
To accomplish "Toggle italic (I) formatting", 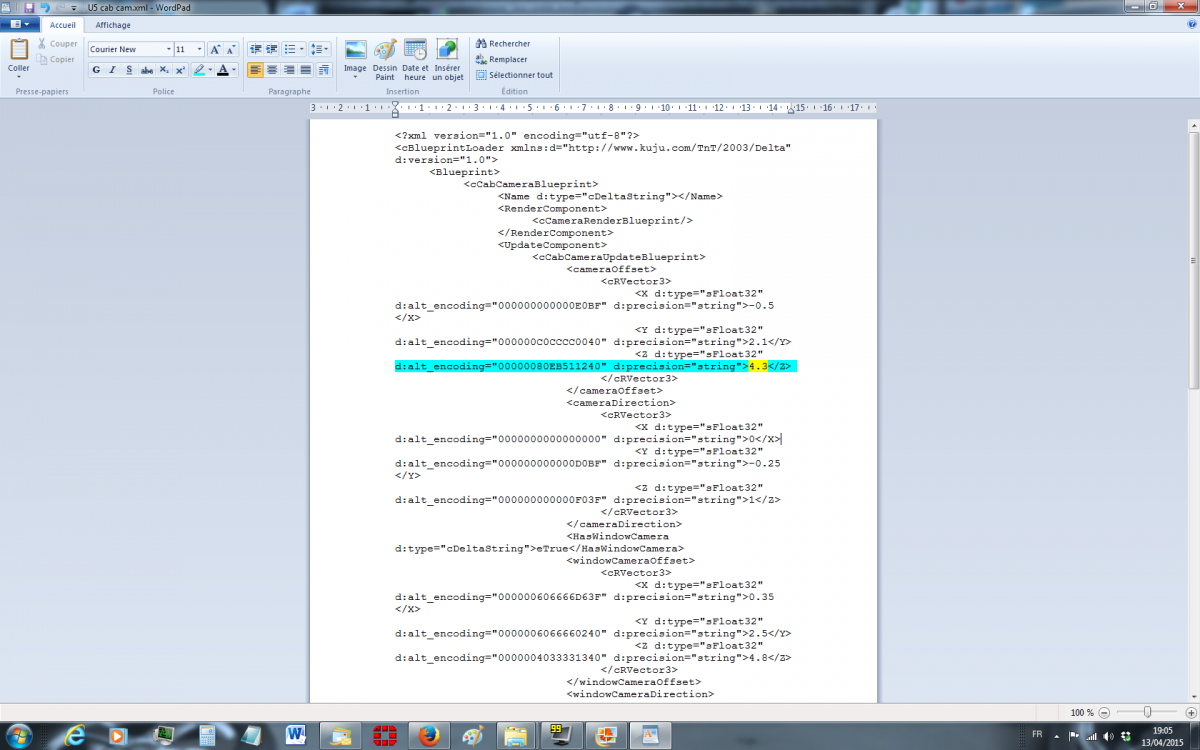I will click(113, 70).
